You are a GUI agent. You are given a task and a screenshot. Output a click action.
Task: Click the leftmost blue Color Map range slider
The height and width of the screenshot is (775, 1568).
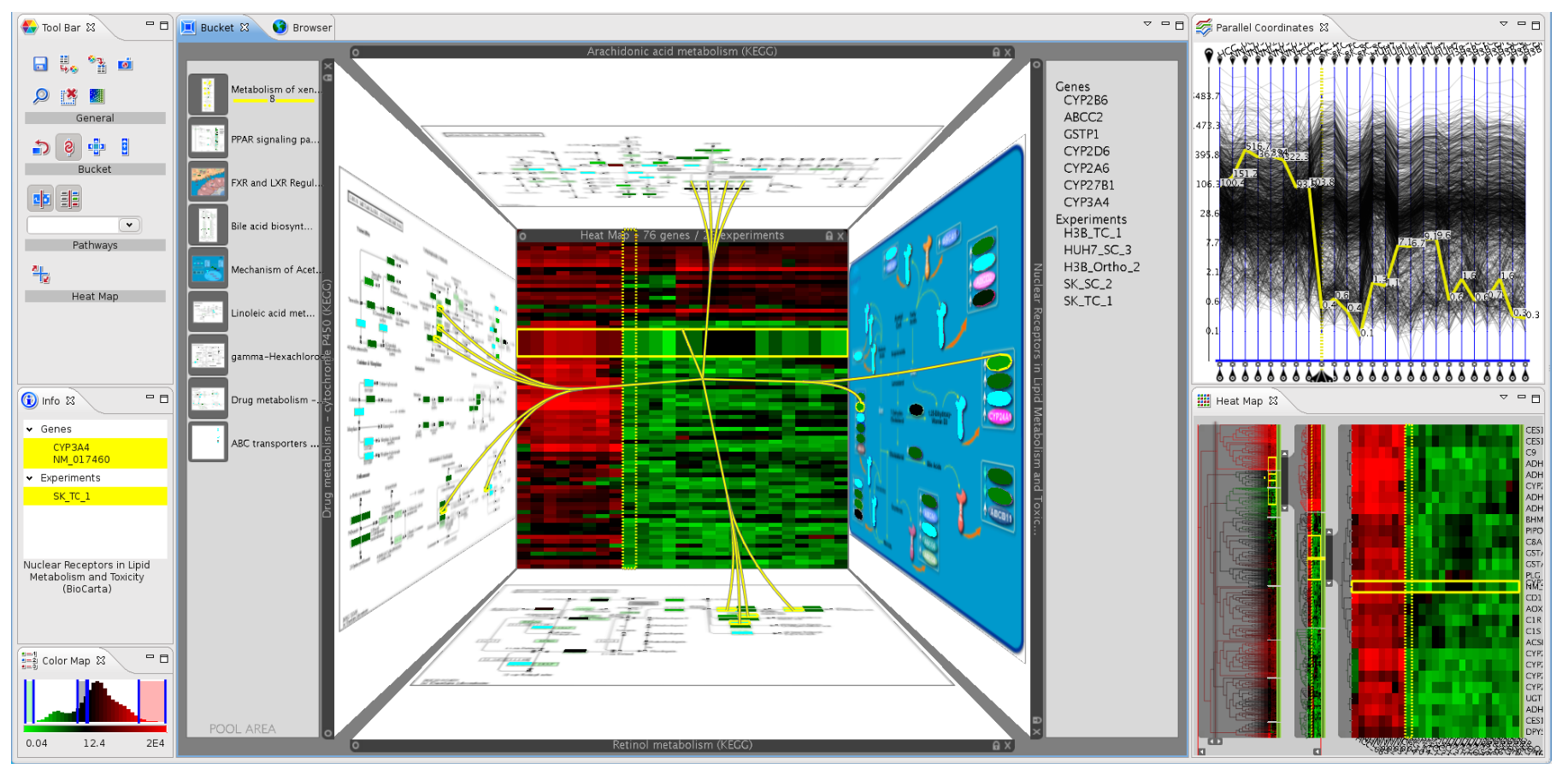[26, 701]
